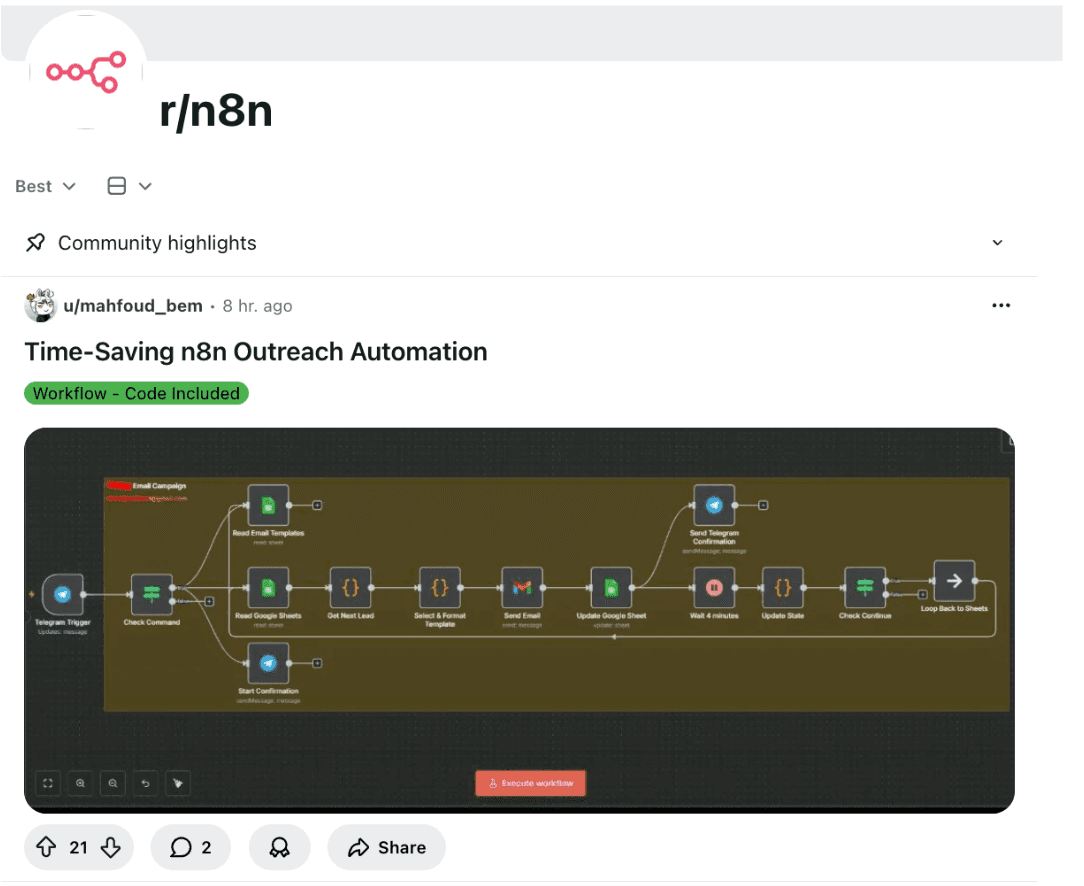Collapse the Community highlights section
This screenshot has width=1084, height=886.
click(997, 242)
